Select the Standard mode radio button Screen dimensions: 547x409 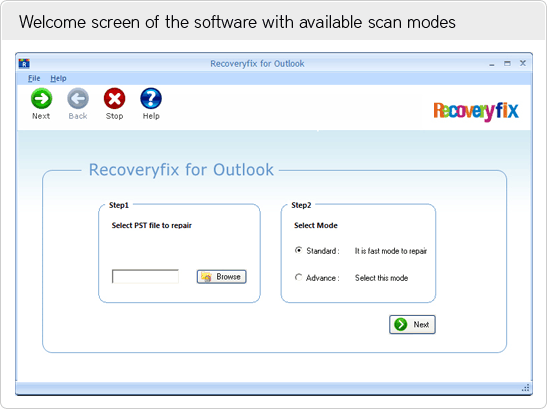298,250
